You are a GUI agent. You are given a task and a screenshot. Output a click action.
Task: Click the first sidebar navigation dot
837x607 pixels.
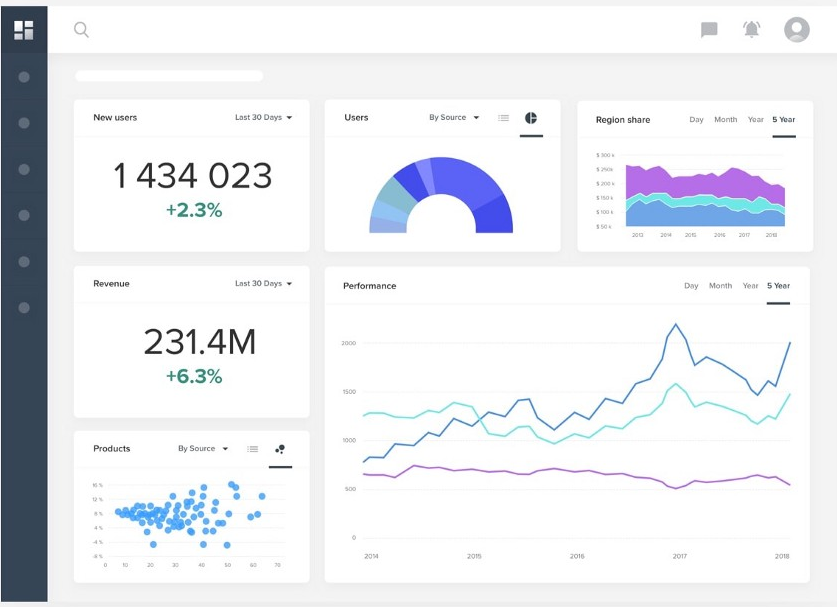pyautogui.click(x=24, y=77)
